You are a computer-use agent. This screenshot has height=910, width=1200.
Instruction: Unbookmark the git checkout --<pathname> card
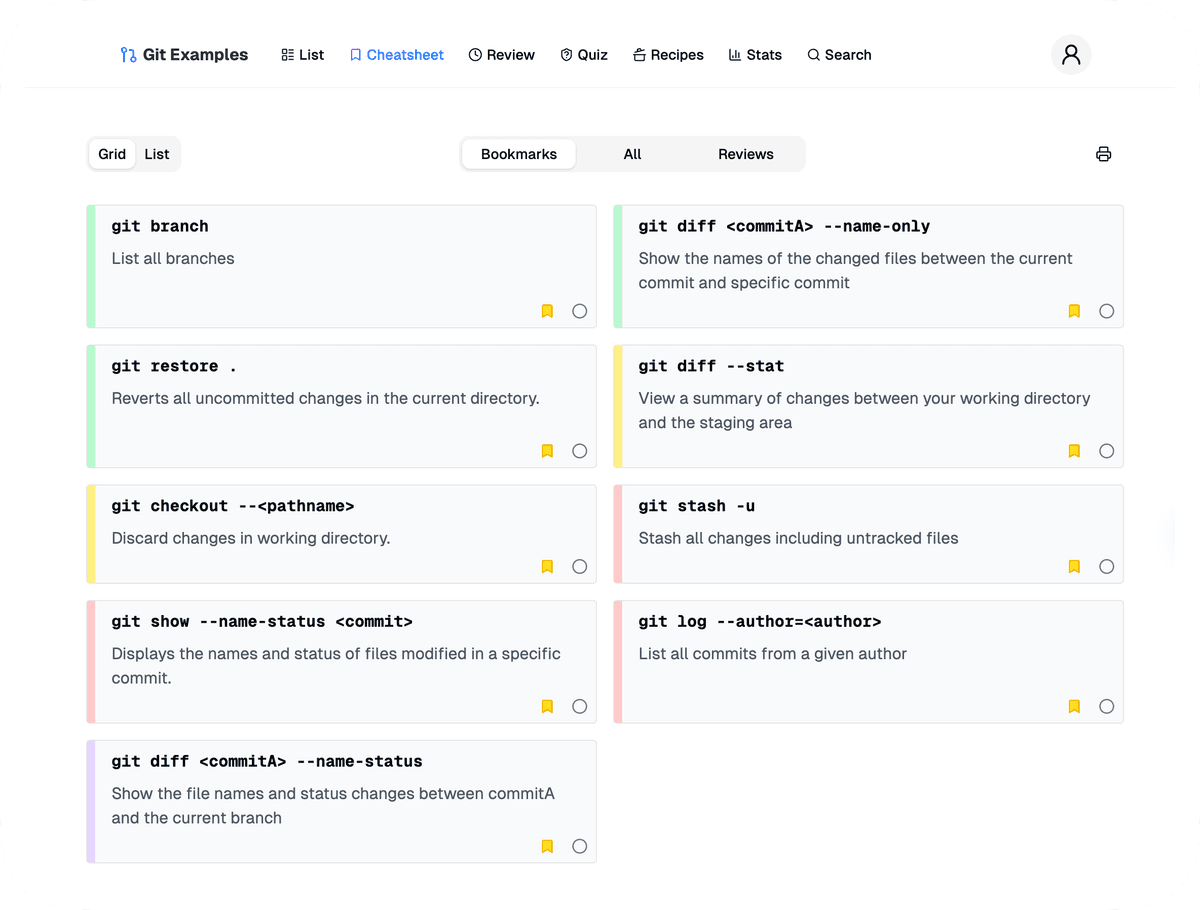click(x=547, y=567)
